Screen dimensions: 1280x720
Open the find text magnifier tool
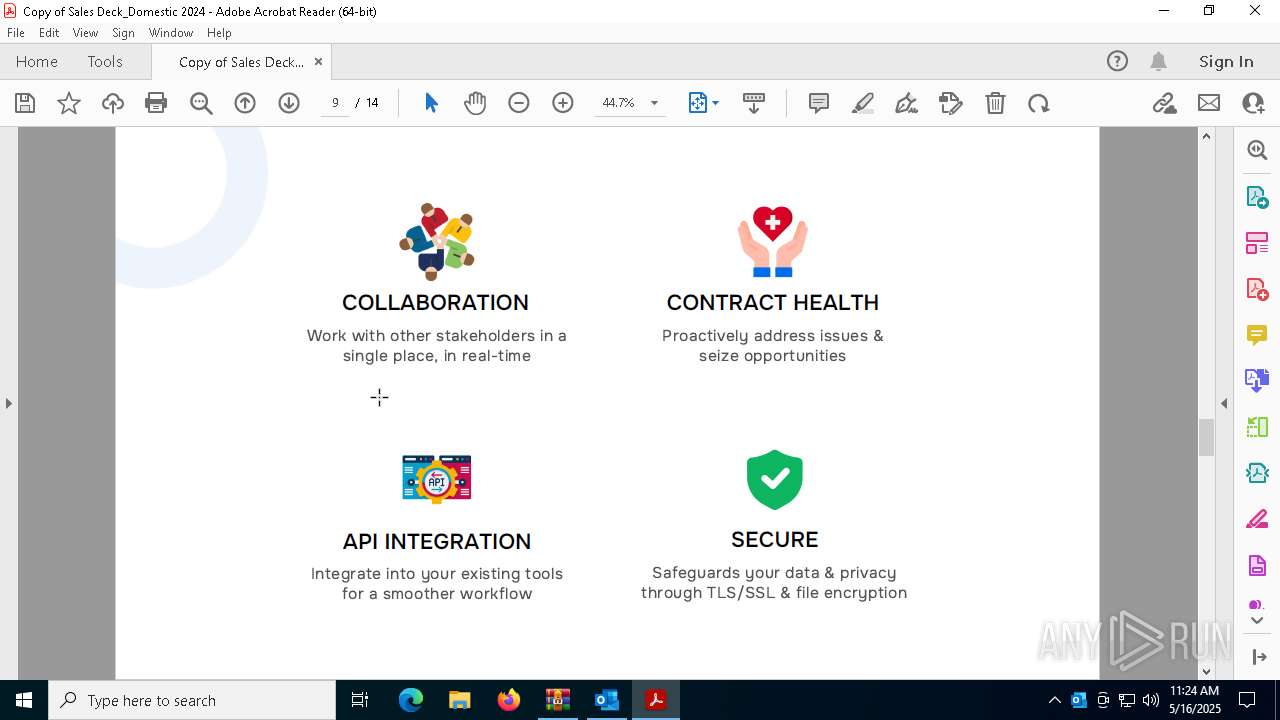201,103
